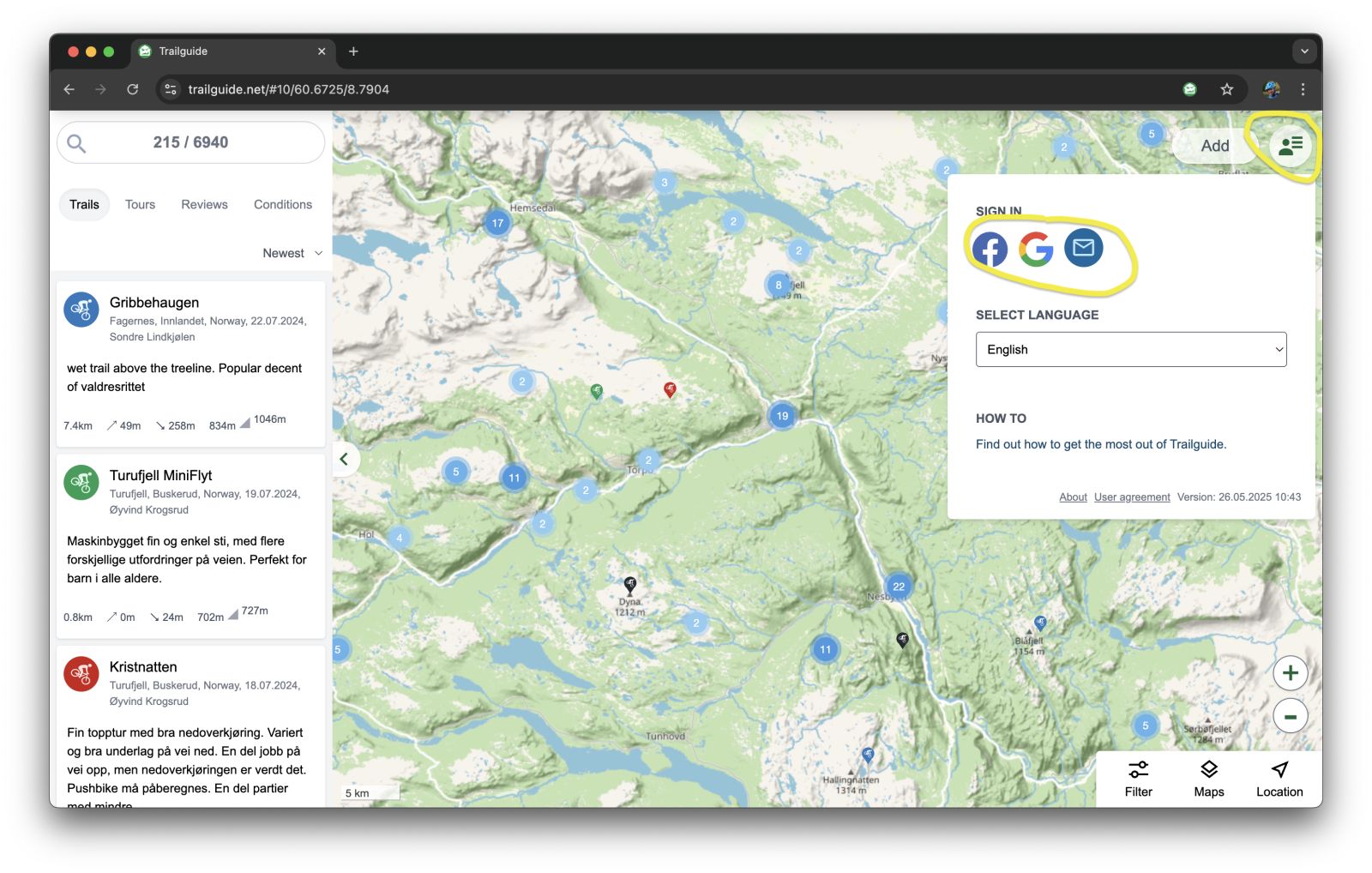Open the Turufjell MiniFlyt trail title
The image size is (1372, 873).
pyautogui.click(x=160, y=476)
